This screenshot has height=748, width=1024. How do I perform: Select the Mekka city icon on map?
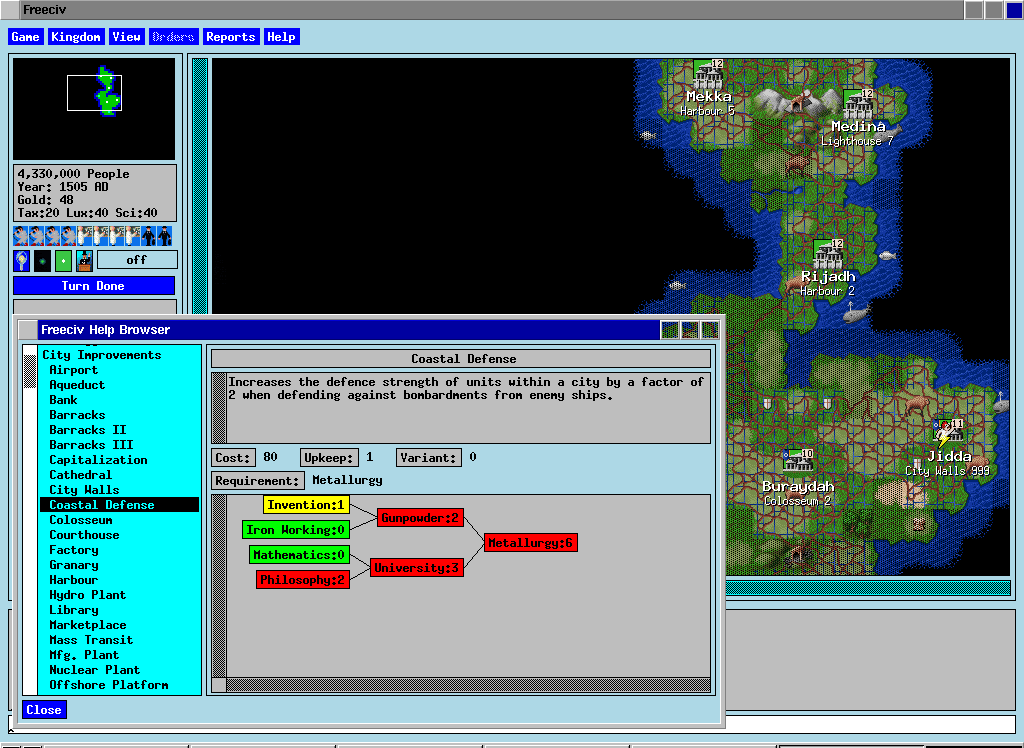coord(708,74)
